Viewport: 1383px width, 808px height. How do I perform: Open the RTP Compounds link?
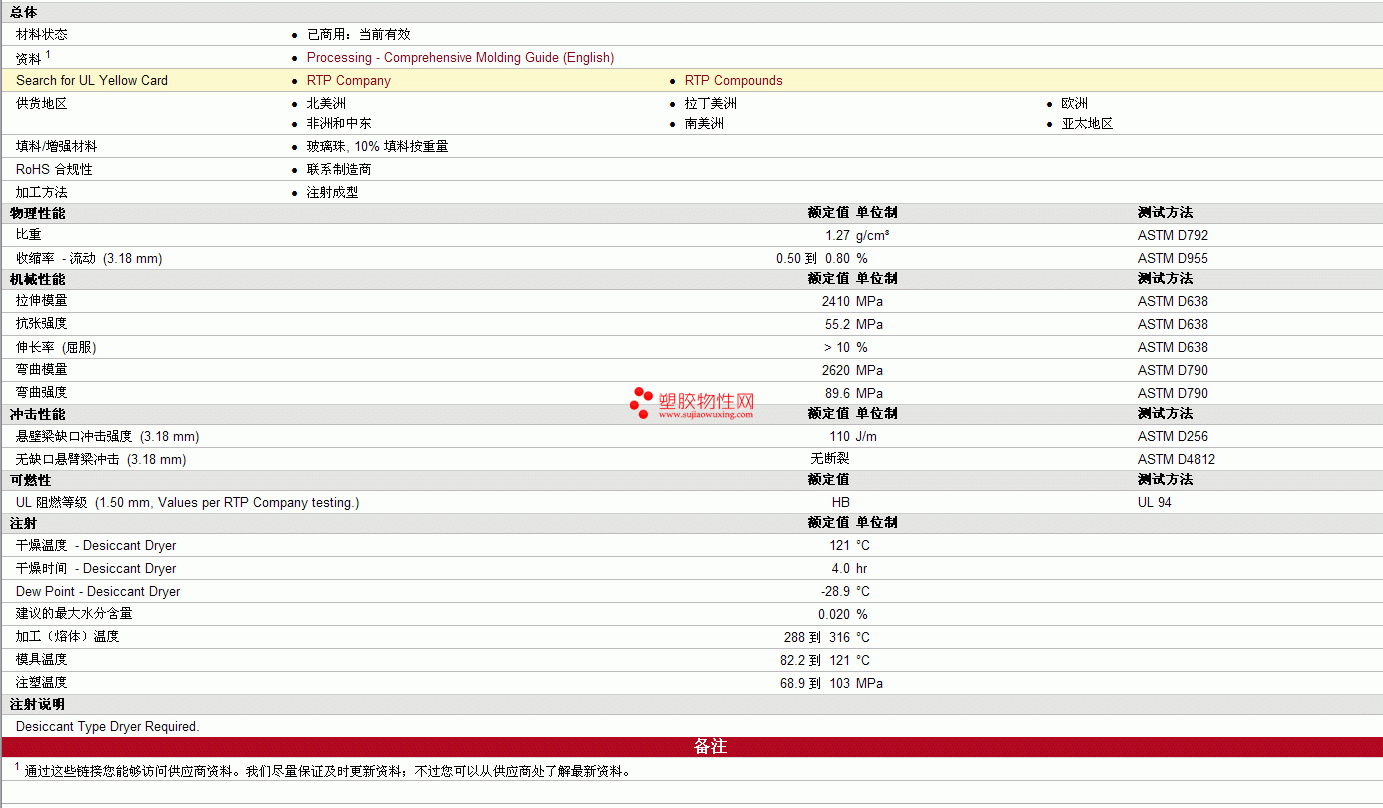[733, 81]
